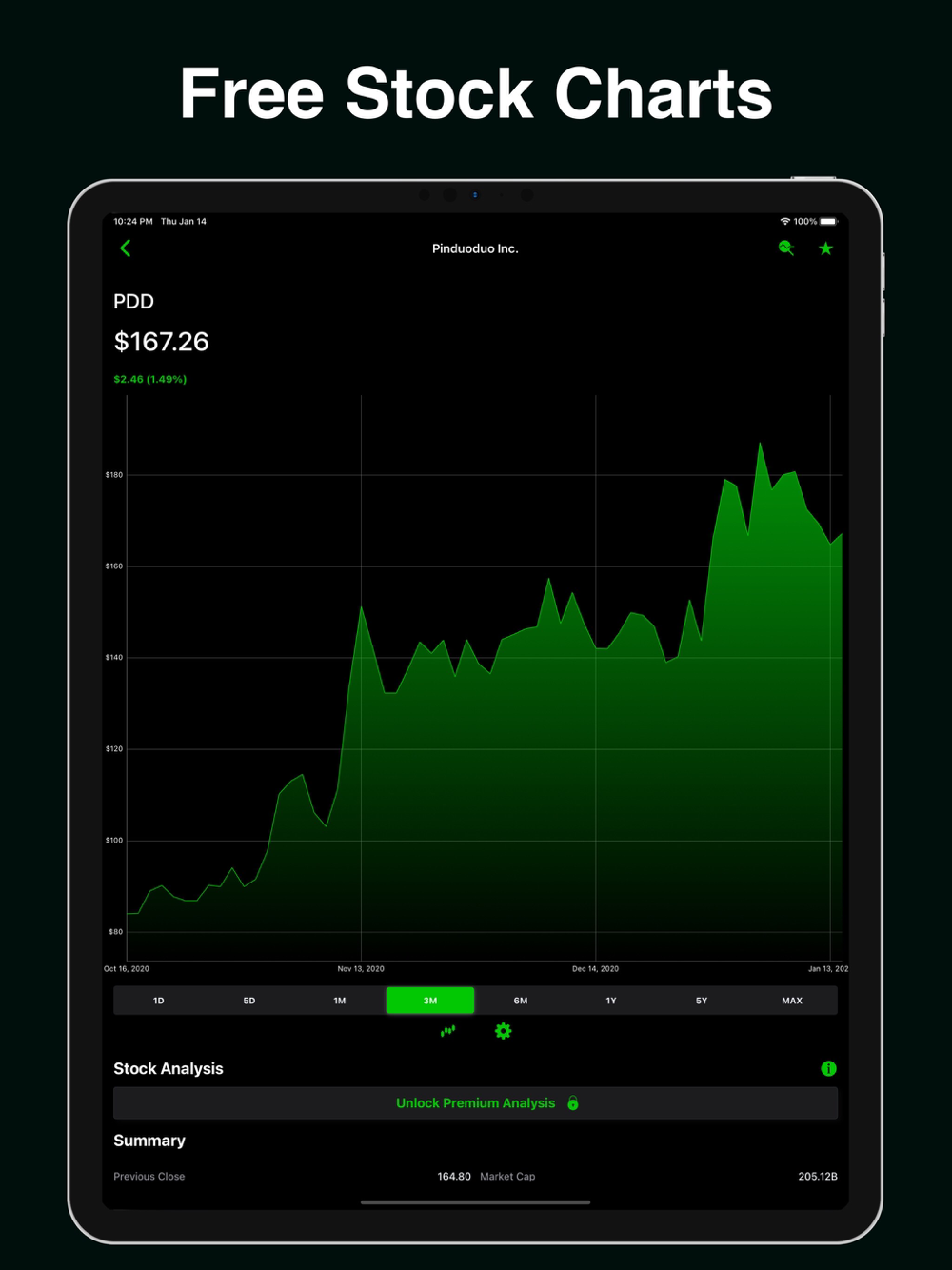Open the chart search magnifier icon

[786, 248]
